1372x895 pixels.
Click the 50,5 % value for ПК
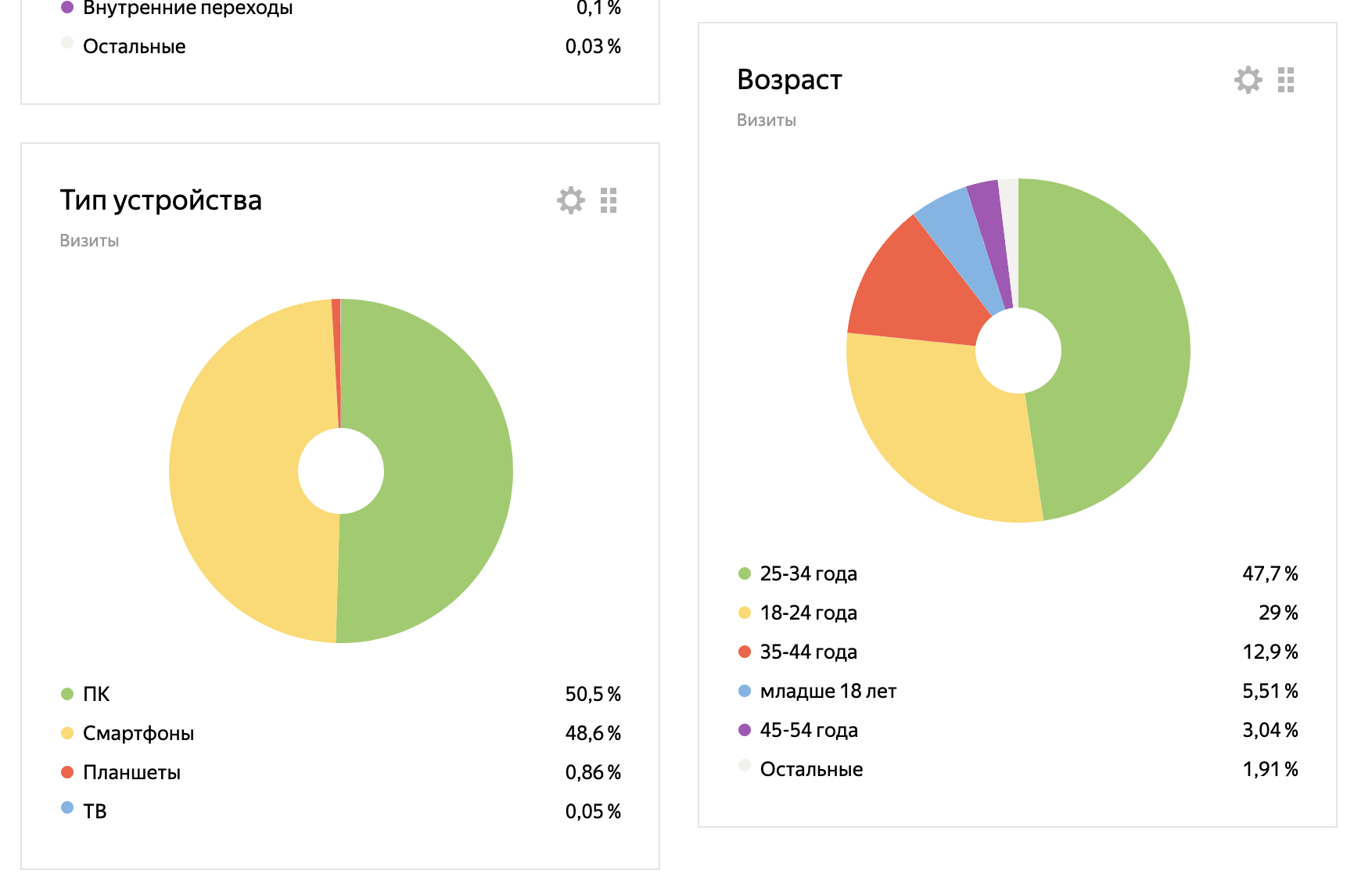(593, 694)
